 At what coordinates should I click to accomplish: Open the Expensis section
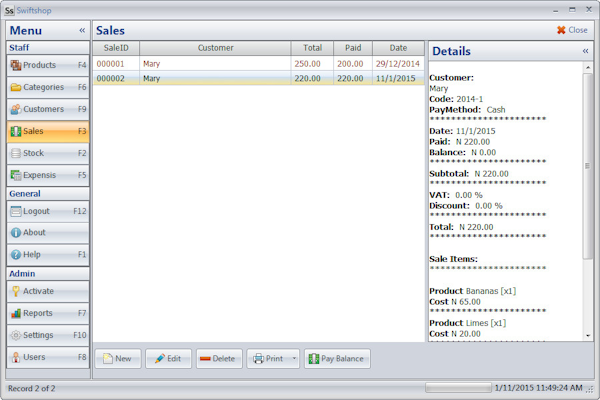(x=48, y=175)
